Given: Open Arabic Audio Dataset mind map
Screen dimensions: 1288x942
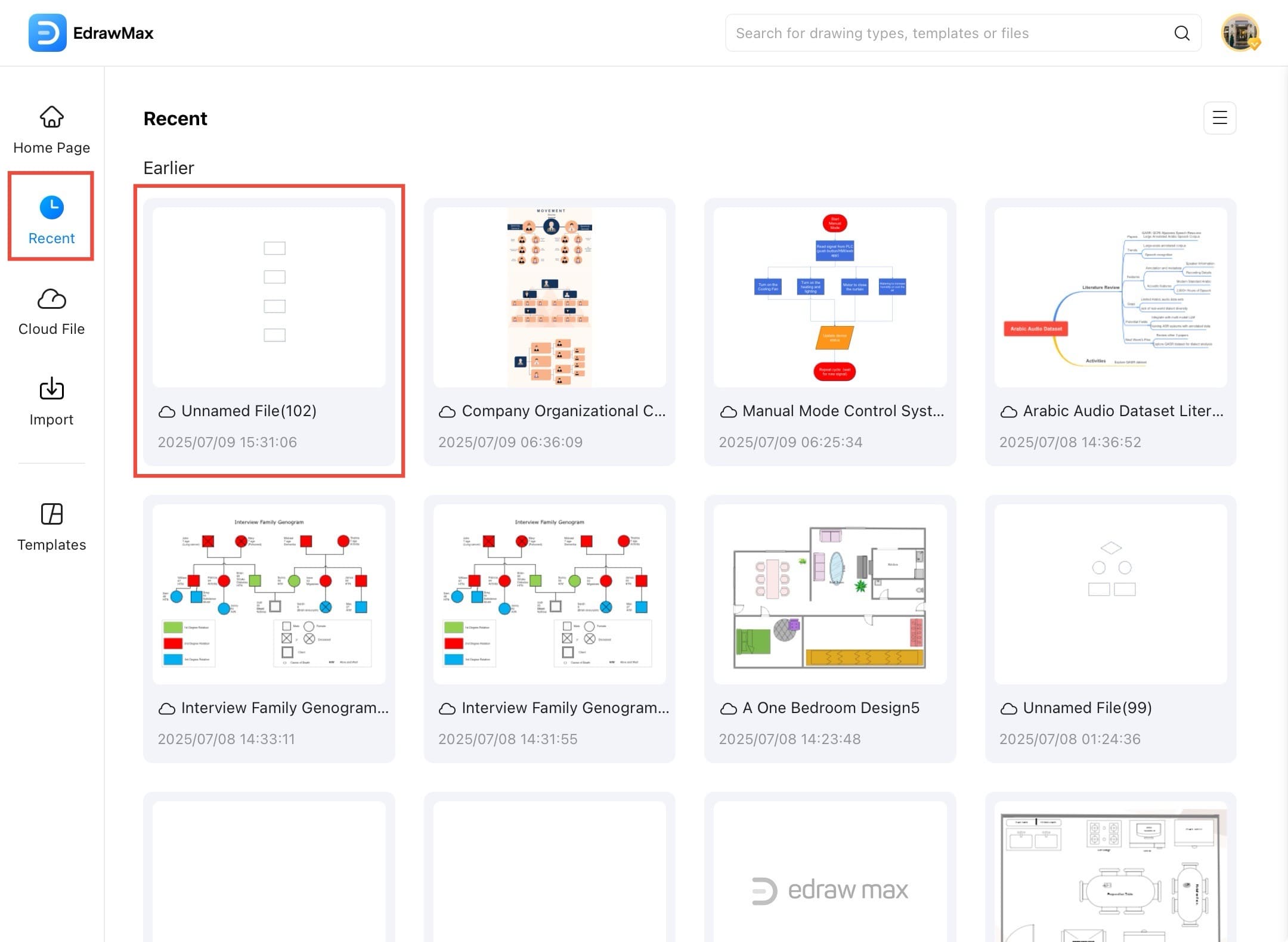Looking at the screenshot, I should [x=1110, y=297].
